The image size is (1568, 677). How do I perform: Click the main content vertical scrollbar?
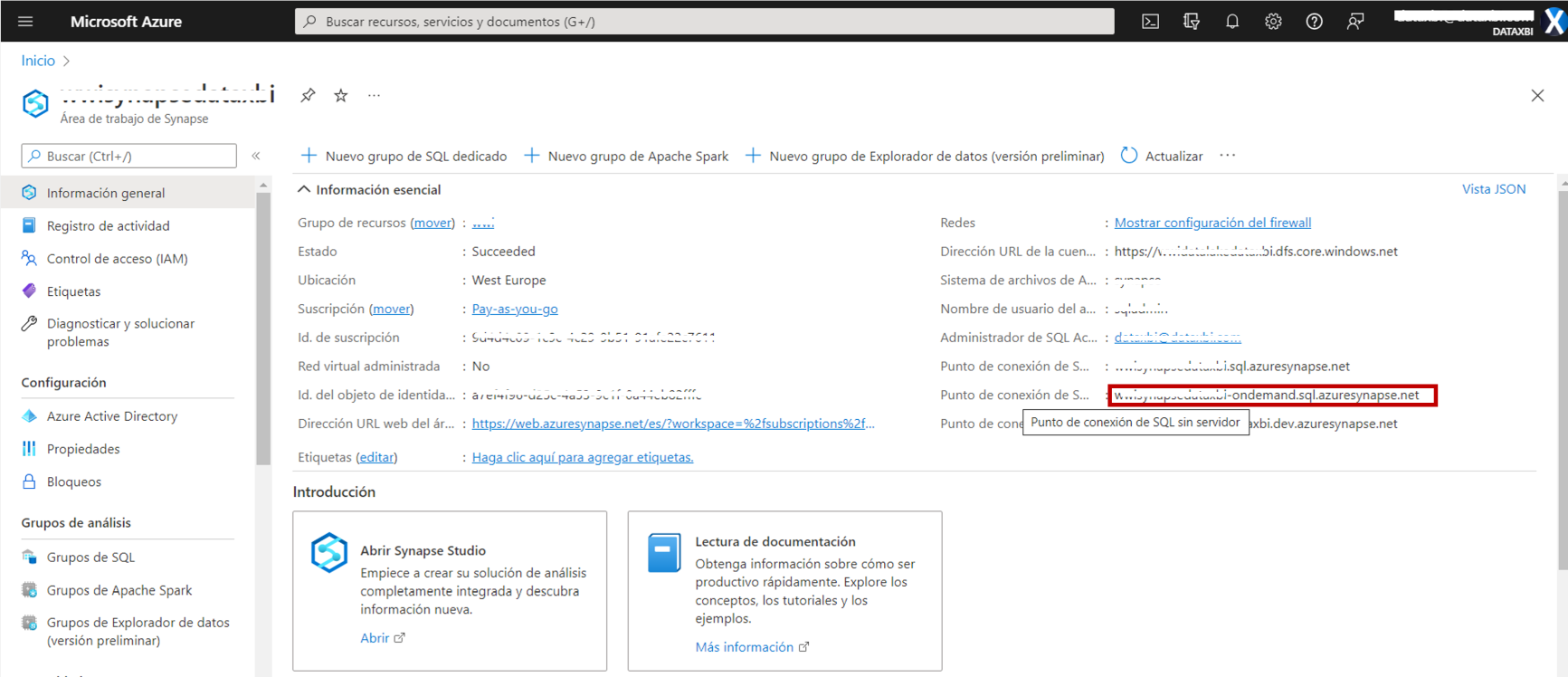(x=1563, y=380)
